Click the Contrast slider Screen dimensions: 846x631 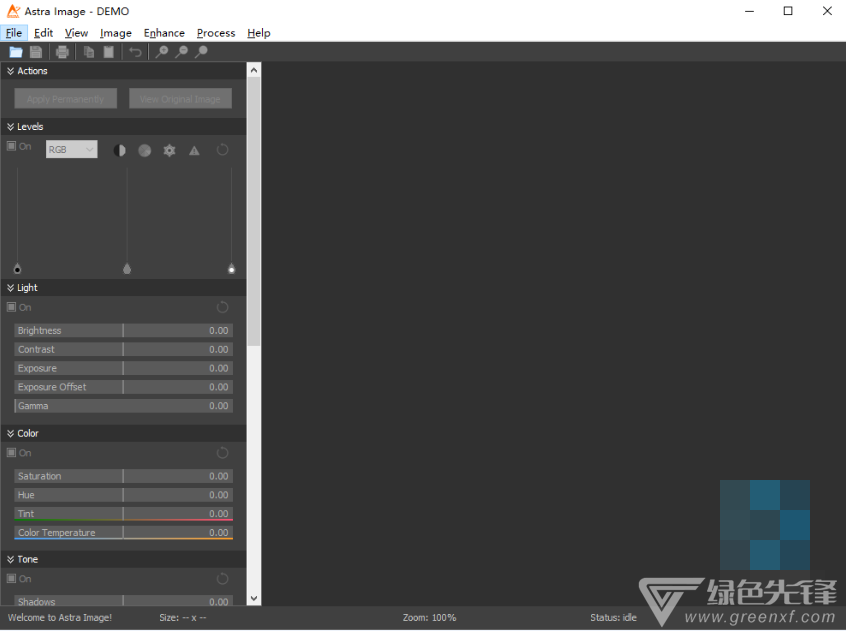[x=124, y=349]
